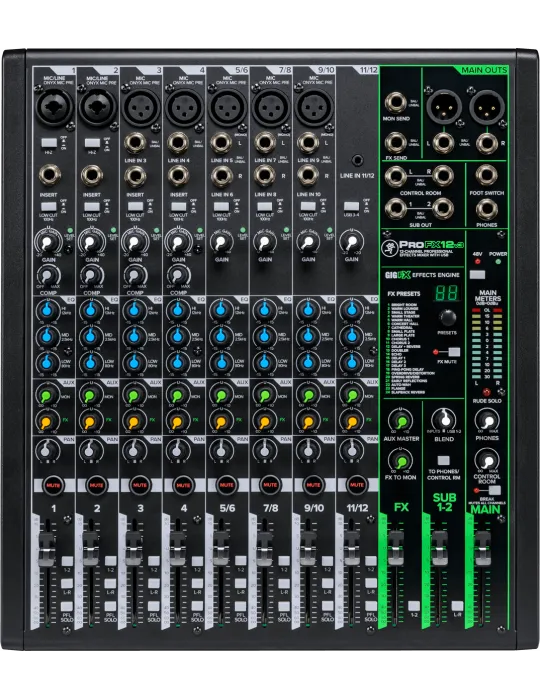
Task: Toggle the 48V phantom power switch
Action: (477, 274)
